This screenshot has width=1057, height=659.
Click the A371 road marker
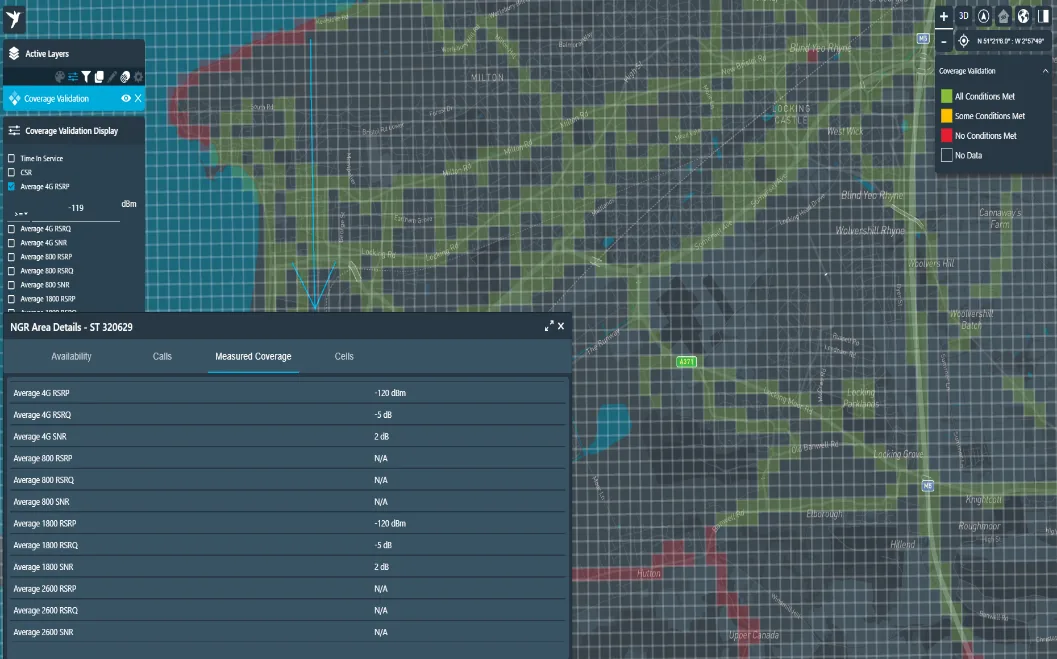[686, 362]
